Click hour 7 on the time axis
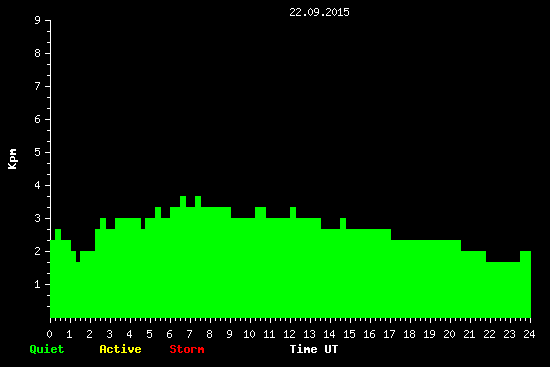 coord(189,334)
